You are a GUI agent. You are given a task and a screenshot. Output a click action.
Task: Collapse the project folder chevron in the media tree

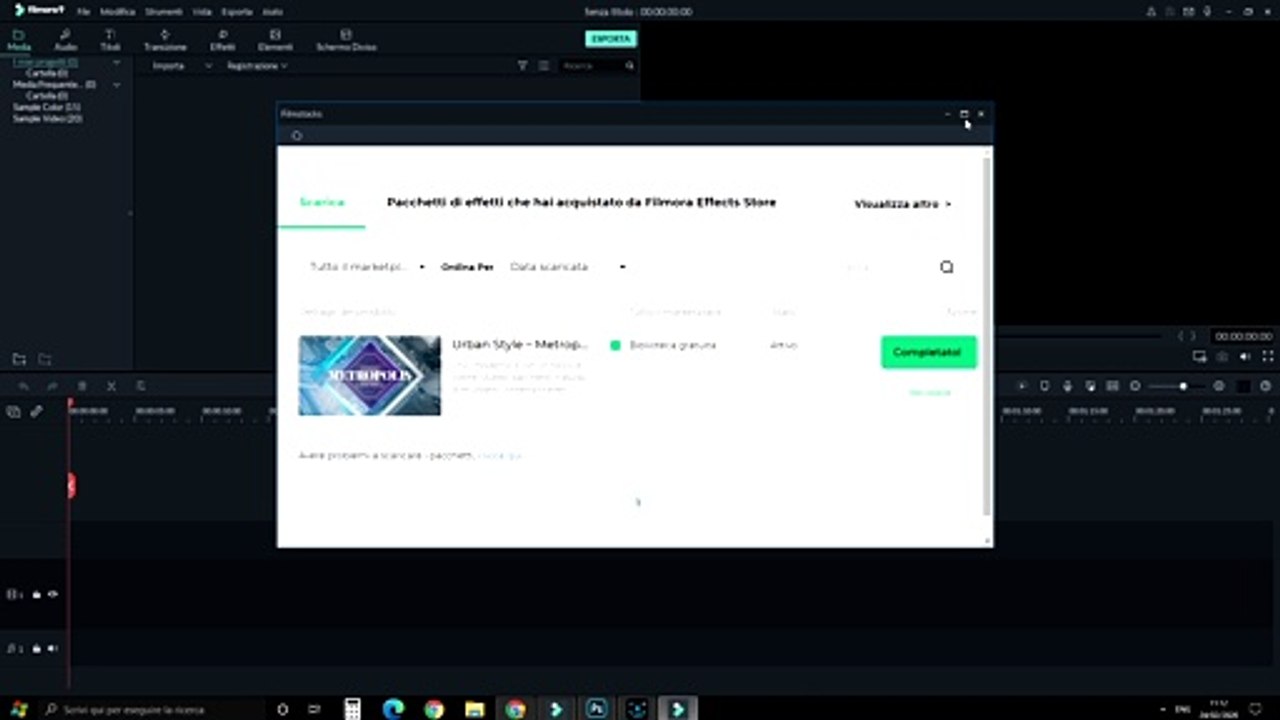[x=117, y=63]
